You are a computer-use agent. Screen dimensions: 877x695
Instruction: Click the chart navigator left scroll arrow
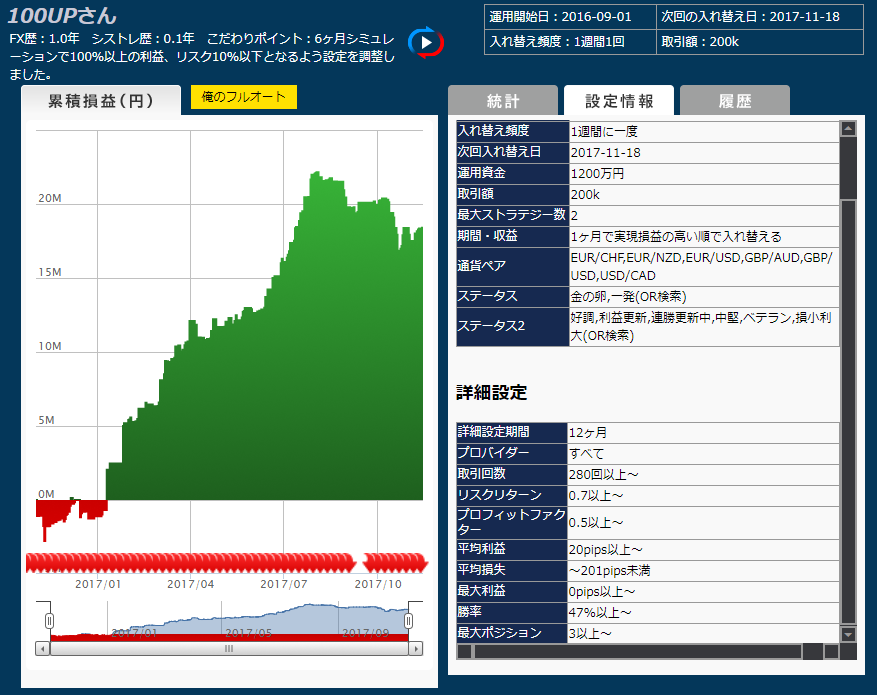43,649
